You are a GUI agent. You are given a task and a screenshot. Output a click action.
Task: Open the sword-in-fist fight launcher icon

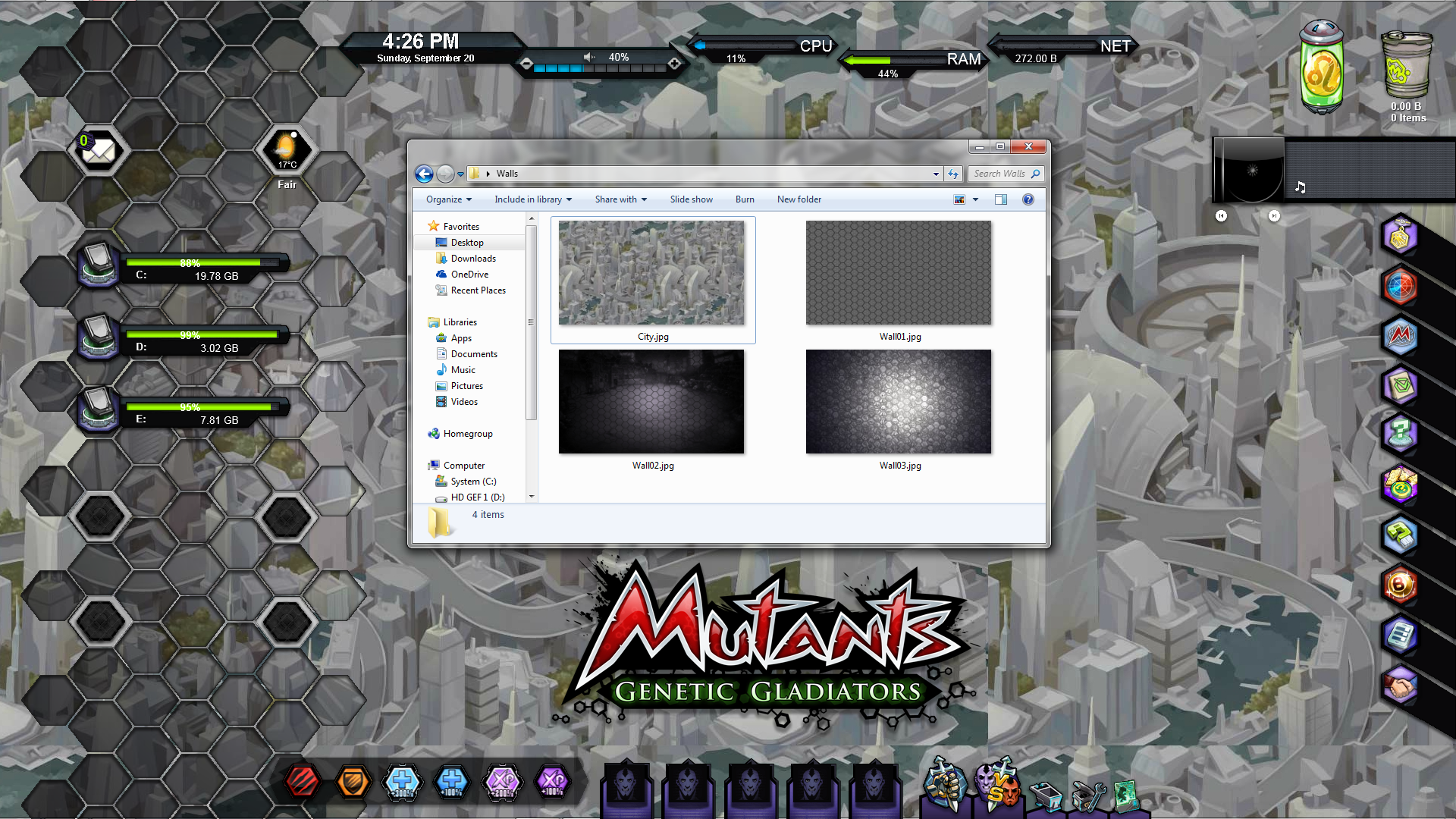[x=944, y=783]
